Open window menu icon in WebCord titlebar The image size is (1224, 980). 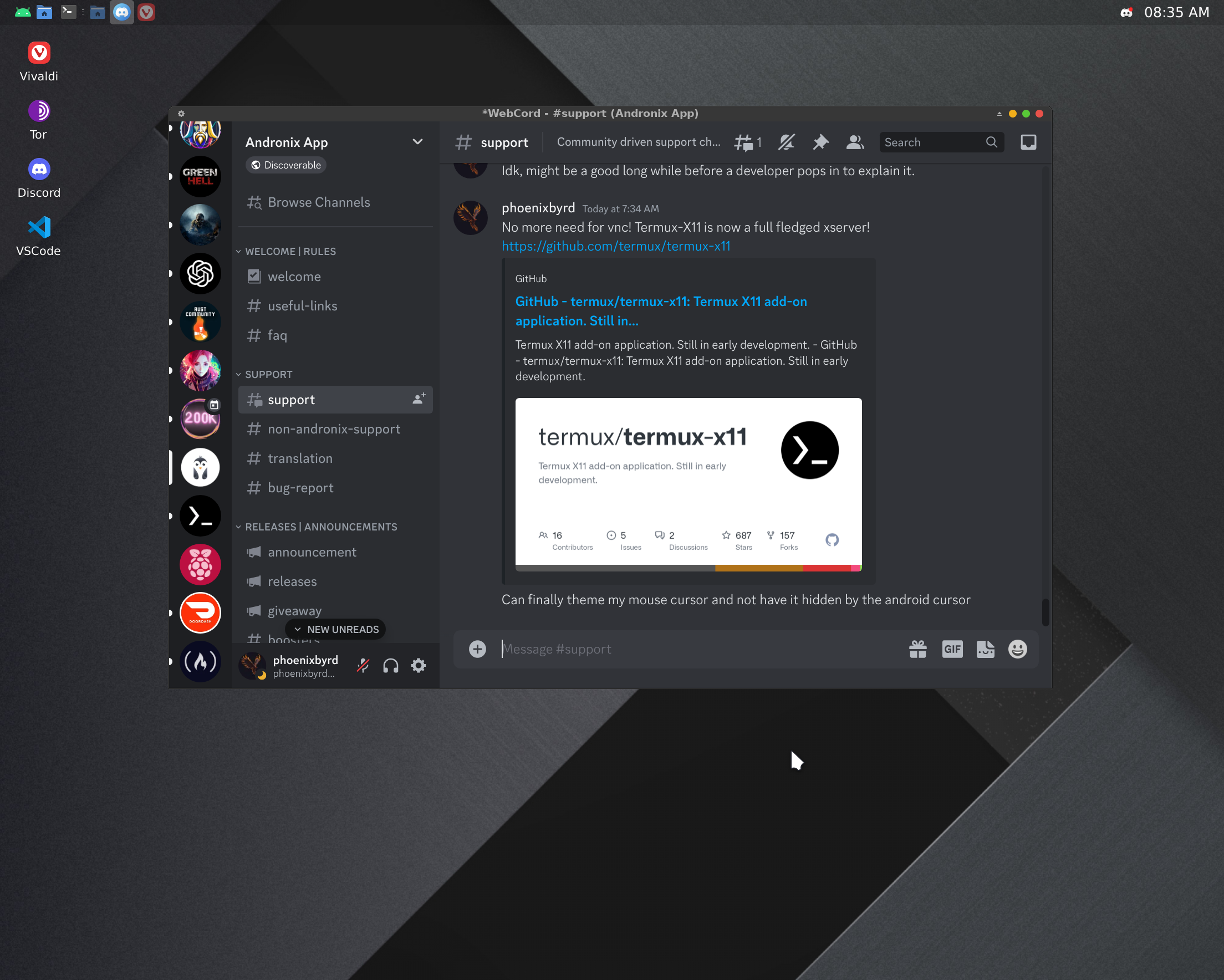pos(181,114)
